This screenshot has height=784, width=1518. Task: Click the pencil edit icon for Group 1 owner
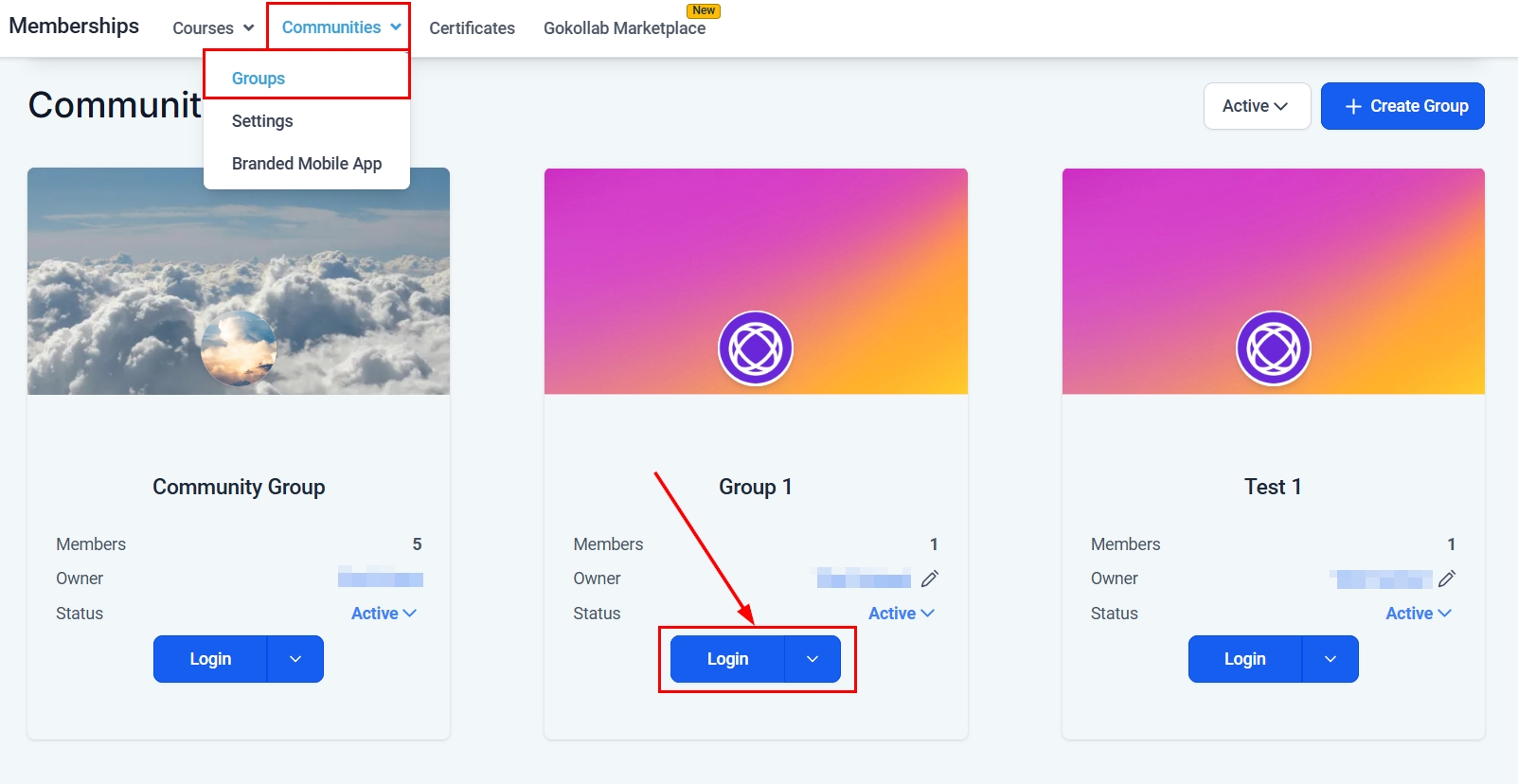click(x=930, y=579)
